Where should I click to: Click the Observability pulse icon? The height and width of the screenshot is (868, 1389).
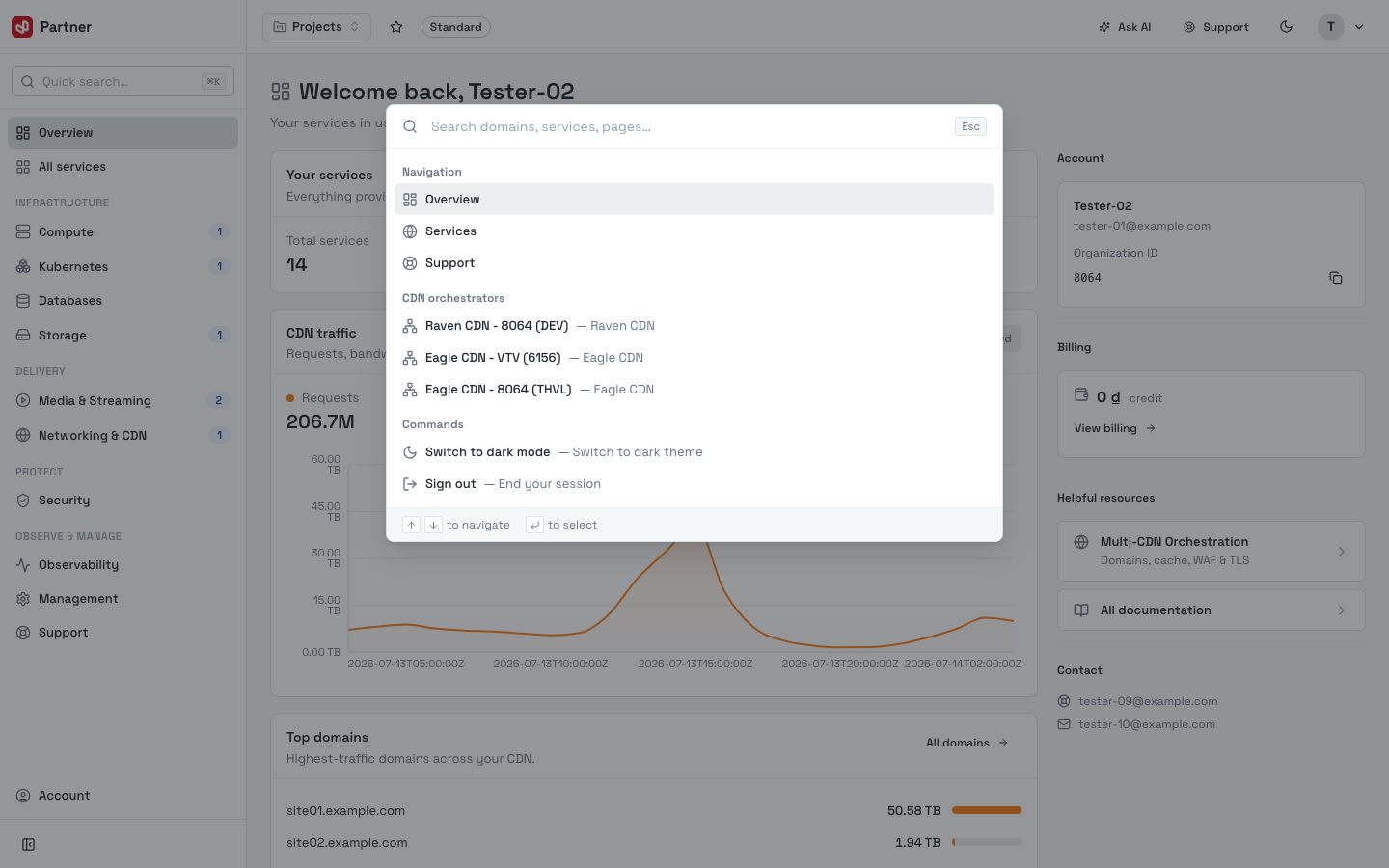(x=23, y=565)
